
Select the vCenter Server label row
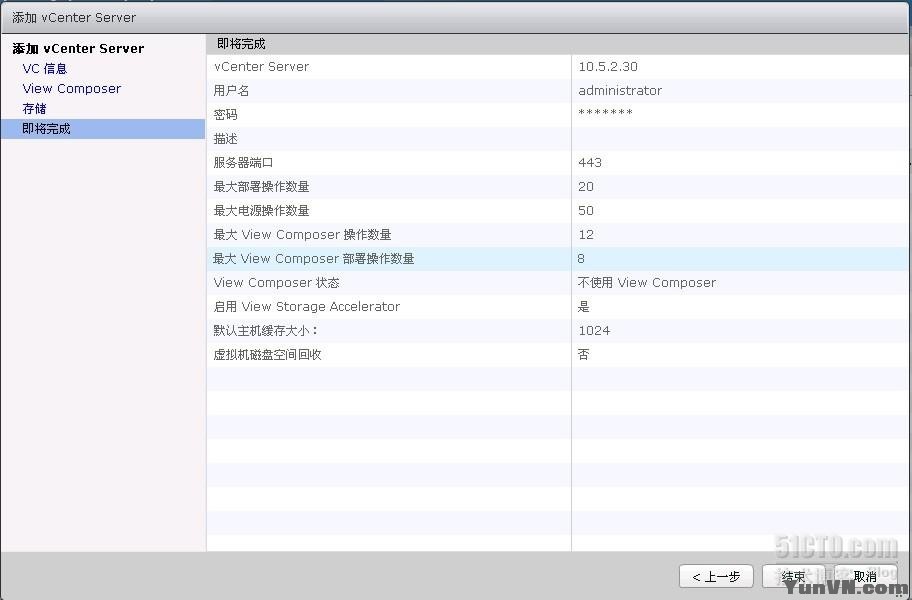pos(261,66)
